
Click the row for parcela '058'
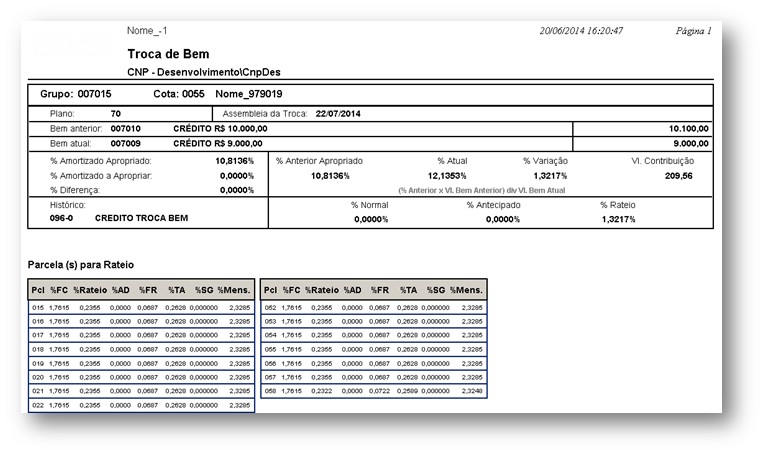pyautogui.click(x=374, y=391)
